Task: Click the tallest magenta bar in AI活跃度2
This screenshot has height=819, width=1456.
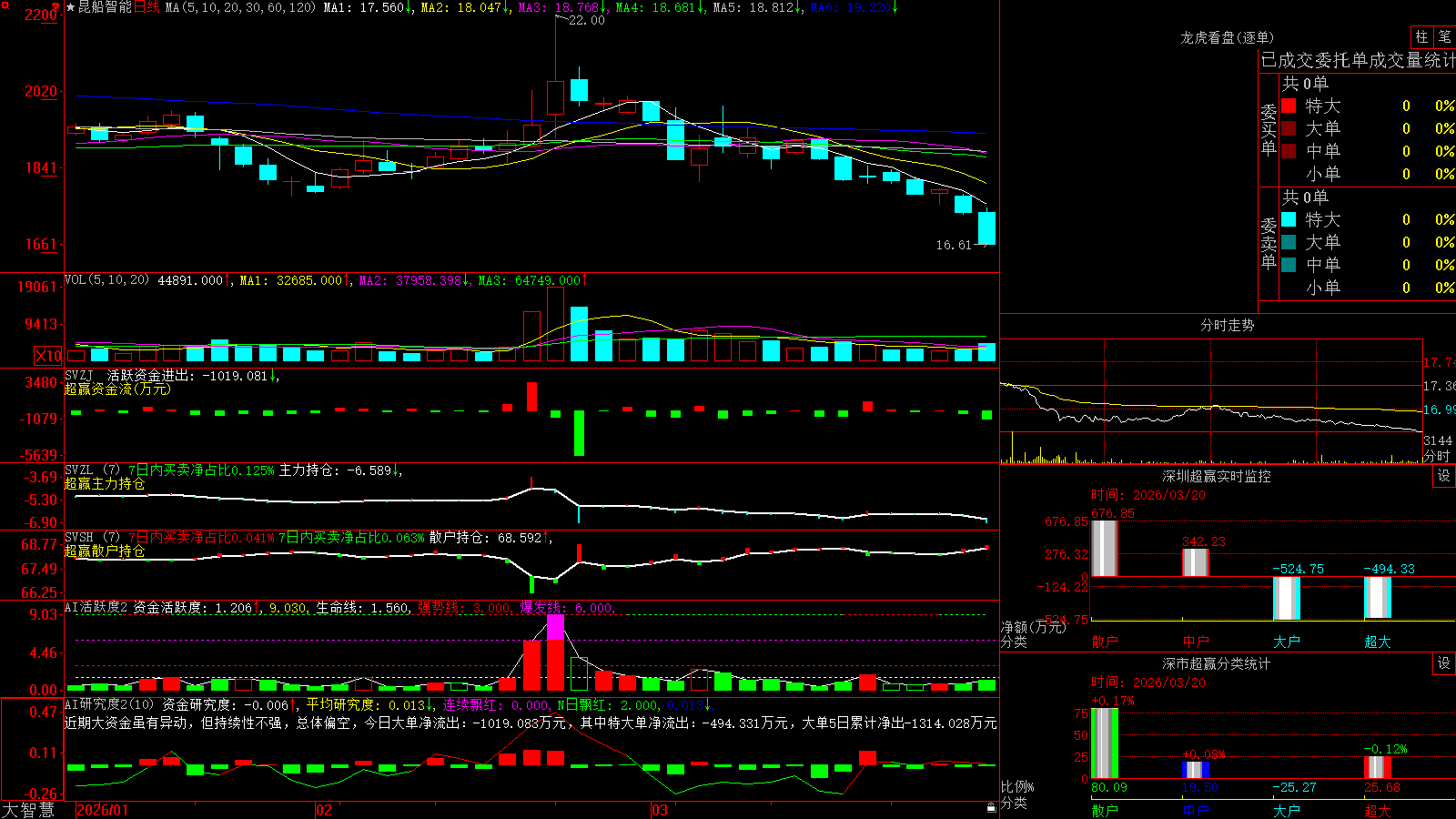Action: pyautogui.click(x=555, y=627)
